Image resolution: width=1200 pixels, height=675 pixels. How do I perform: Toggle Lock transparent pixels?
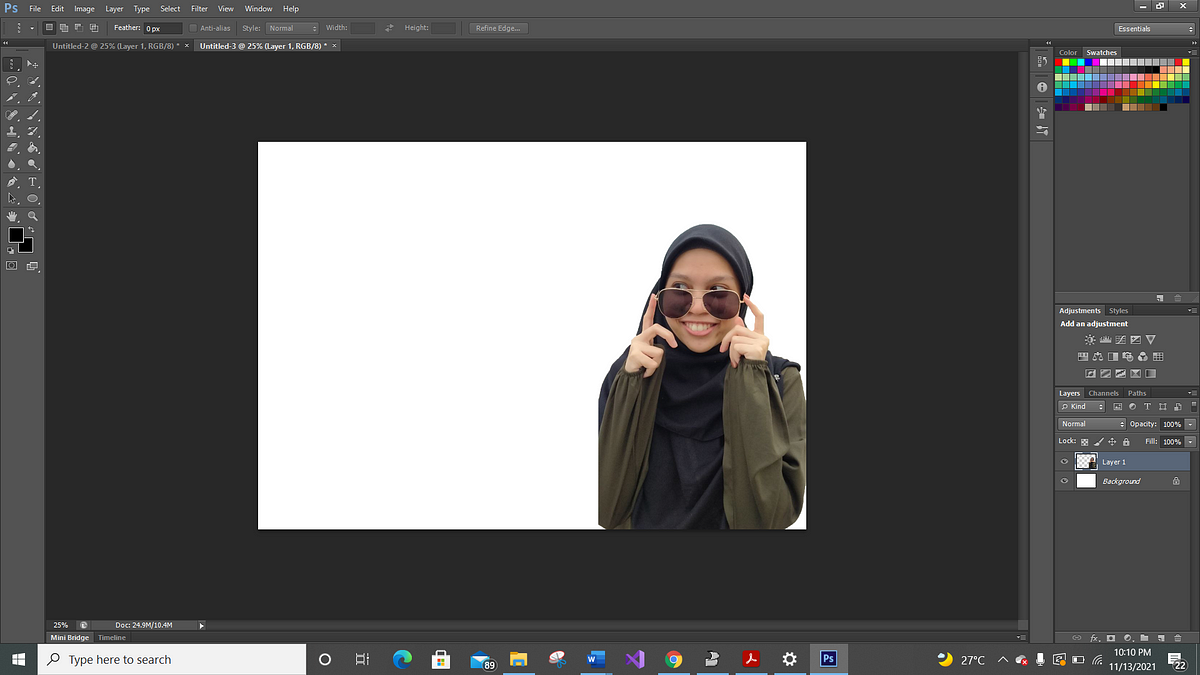1085,441
